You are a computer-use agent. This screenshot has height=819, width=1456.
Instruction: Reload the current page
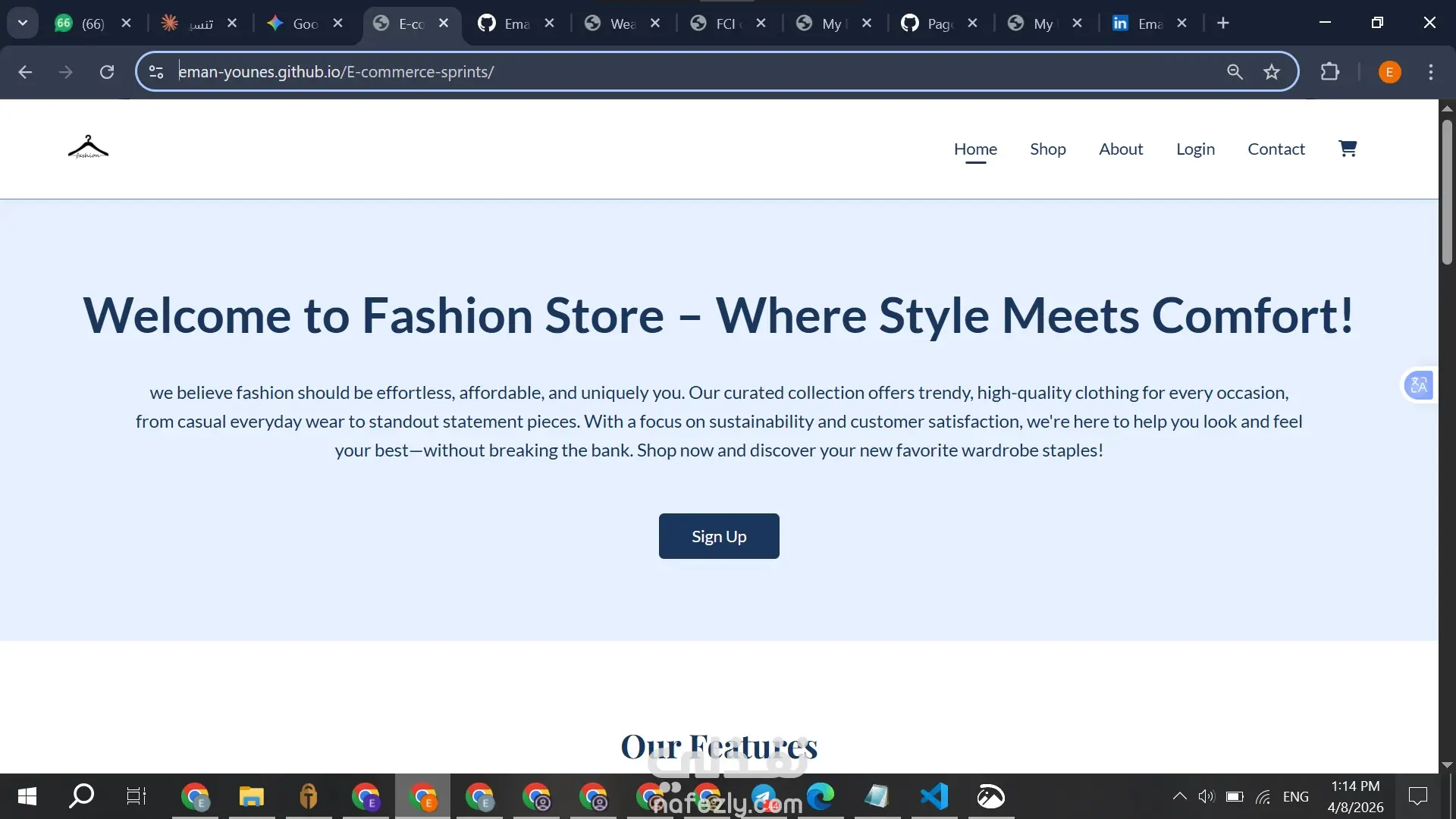tap(107, 72)
